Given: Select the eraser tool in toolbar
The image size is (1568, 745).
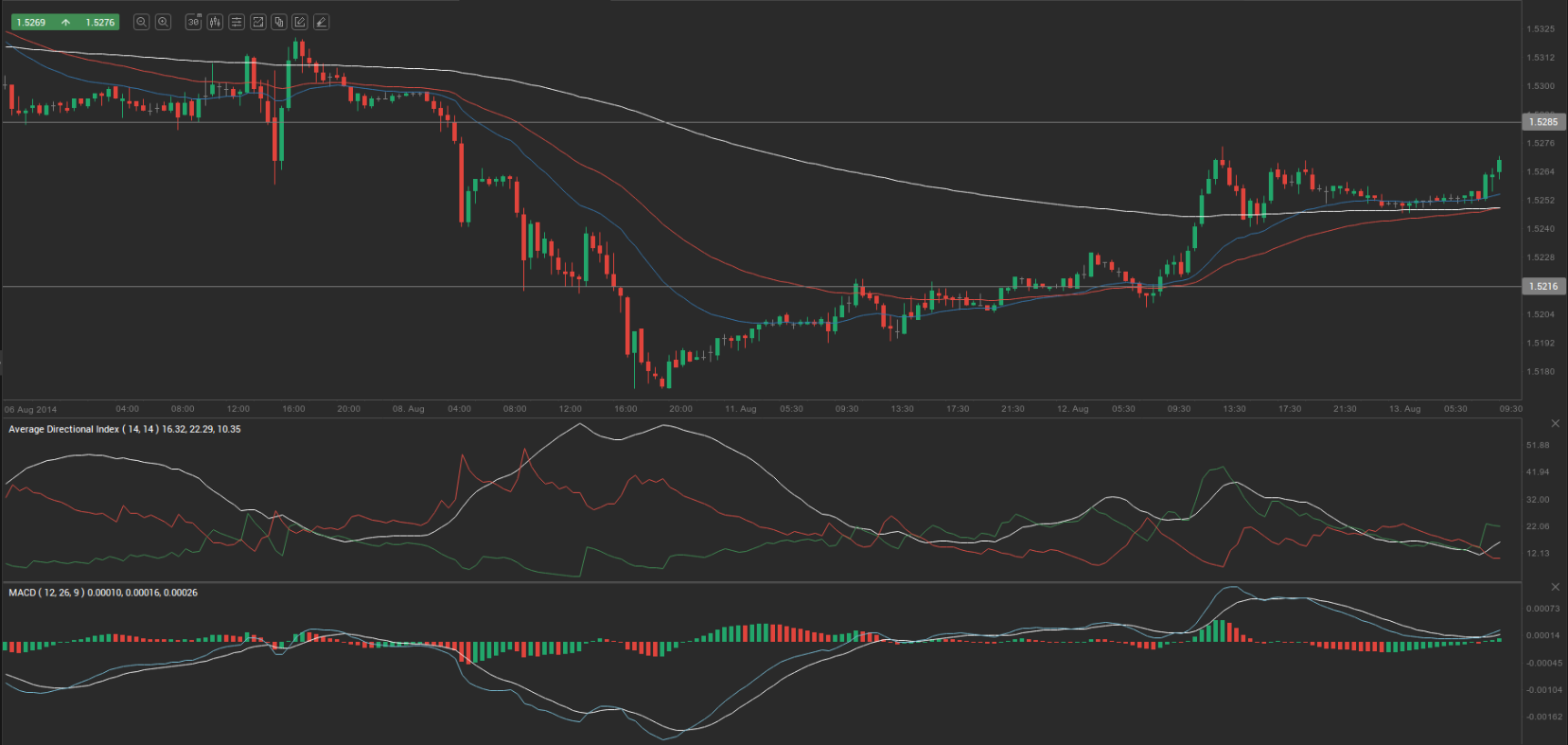Looking at the screenshot, I should [322, 22].
